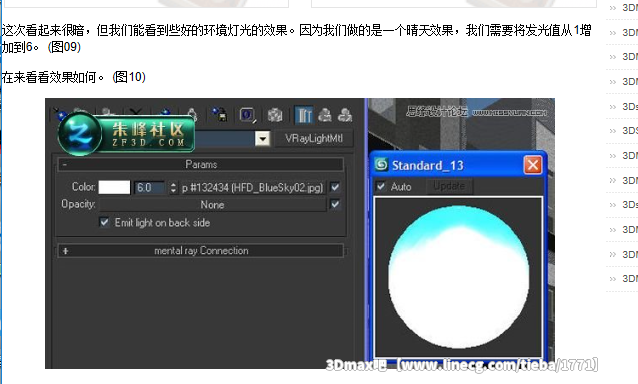Click the Go Forward to Sibling icon
Viewport: 638px width, 384px height.
coord(345,115)
